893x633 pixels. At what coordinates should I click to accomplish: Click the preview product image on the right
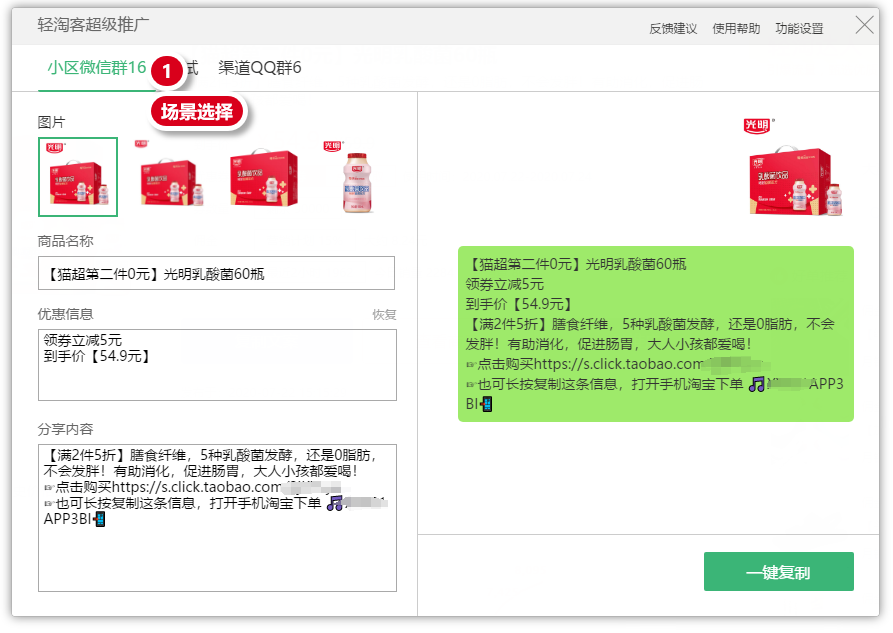click(794, 167)
